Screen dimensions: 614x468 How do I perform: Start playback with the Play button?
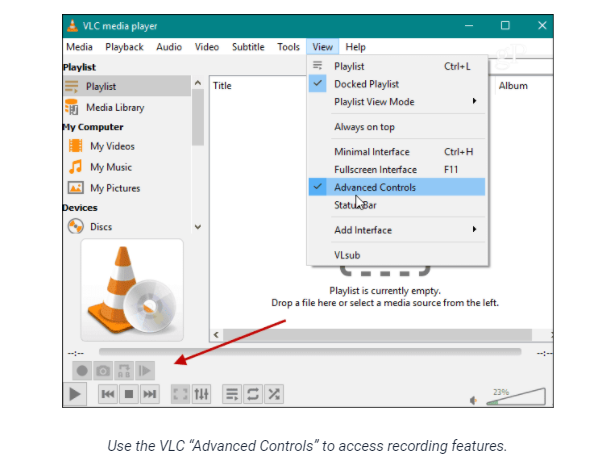pos(75,394)
